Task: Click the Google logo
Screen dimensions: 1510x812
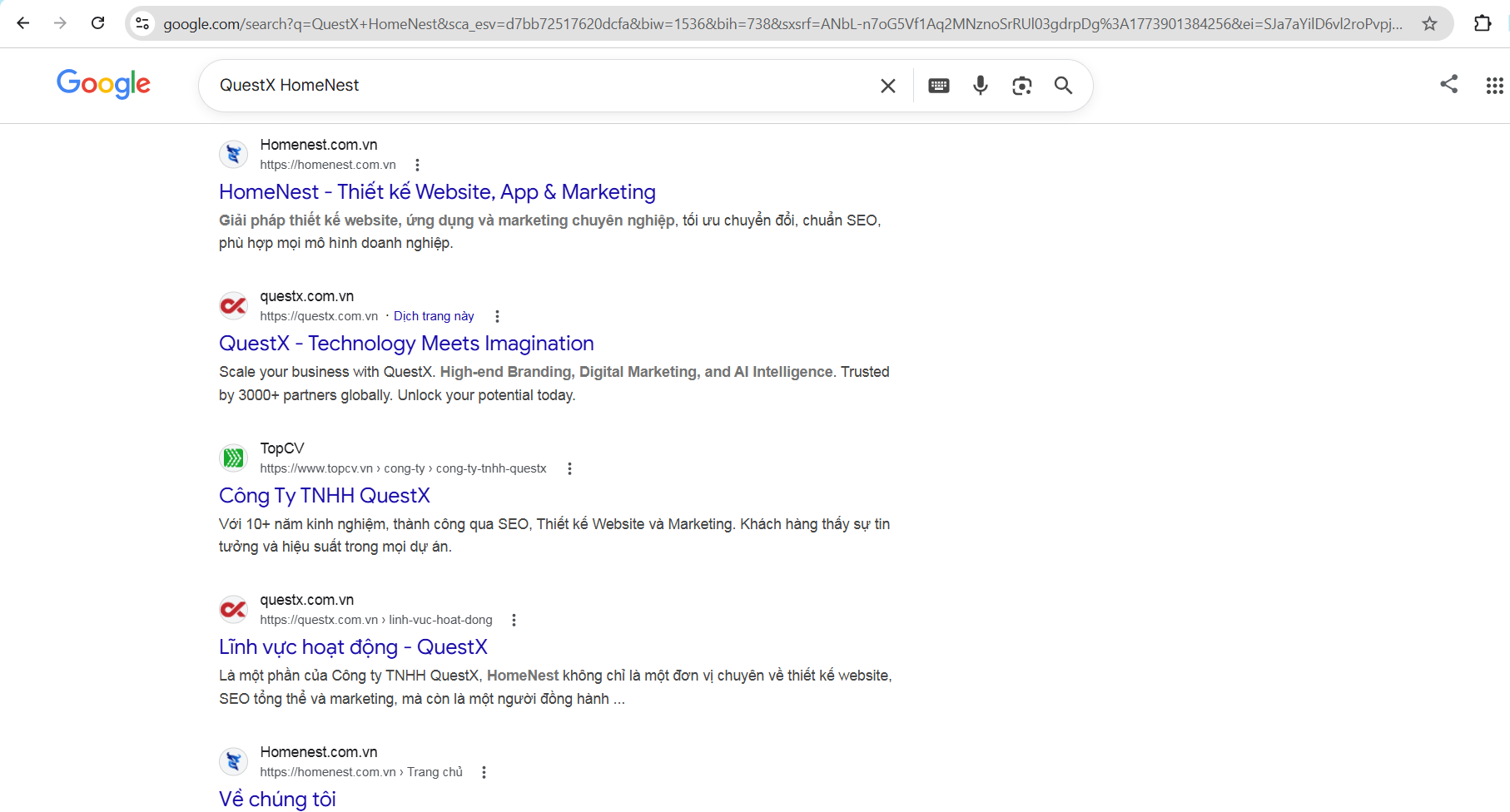Action: (x=103, y=84)
